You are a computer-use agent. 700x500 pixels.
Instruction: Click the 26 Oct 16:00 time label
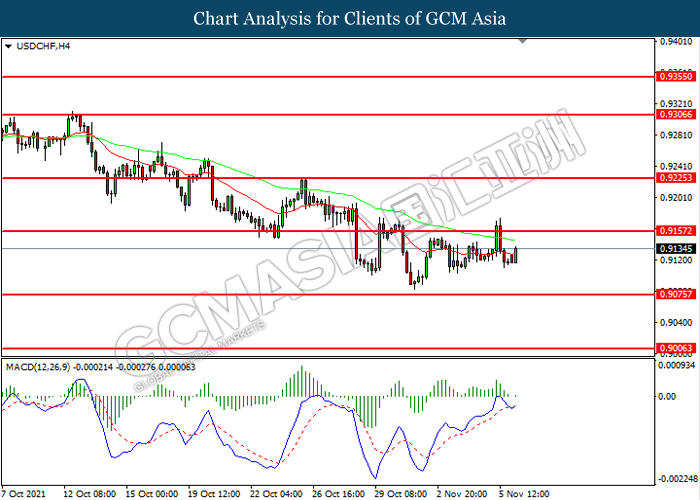pyautogui.click(x=338, y=494)
